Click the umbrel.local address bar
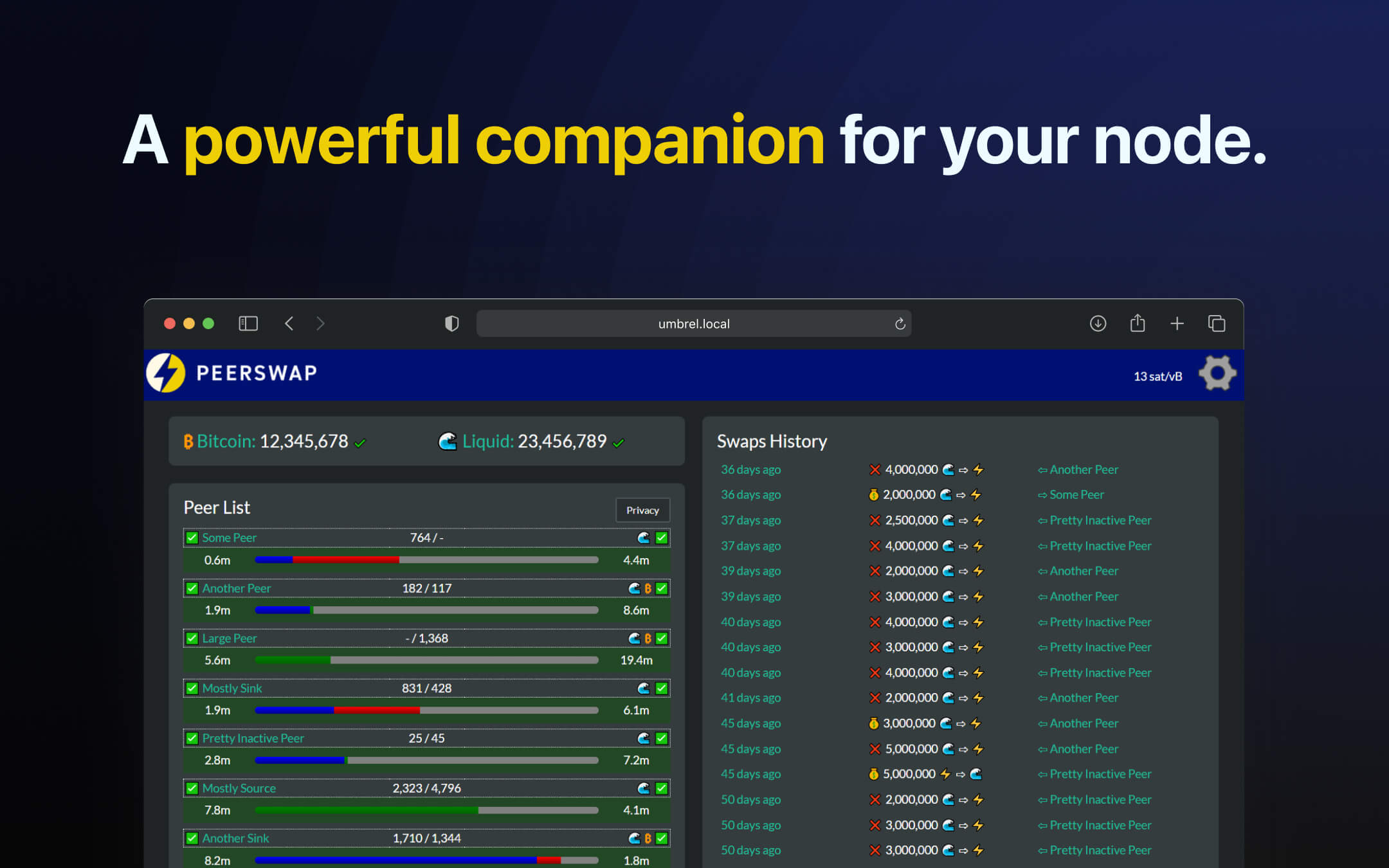 pyautogui.click(x=693, y=323)
